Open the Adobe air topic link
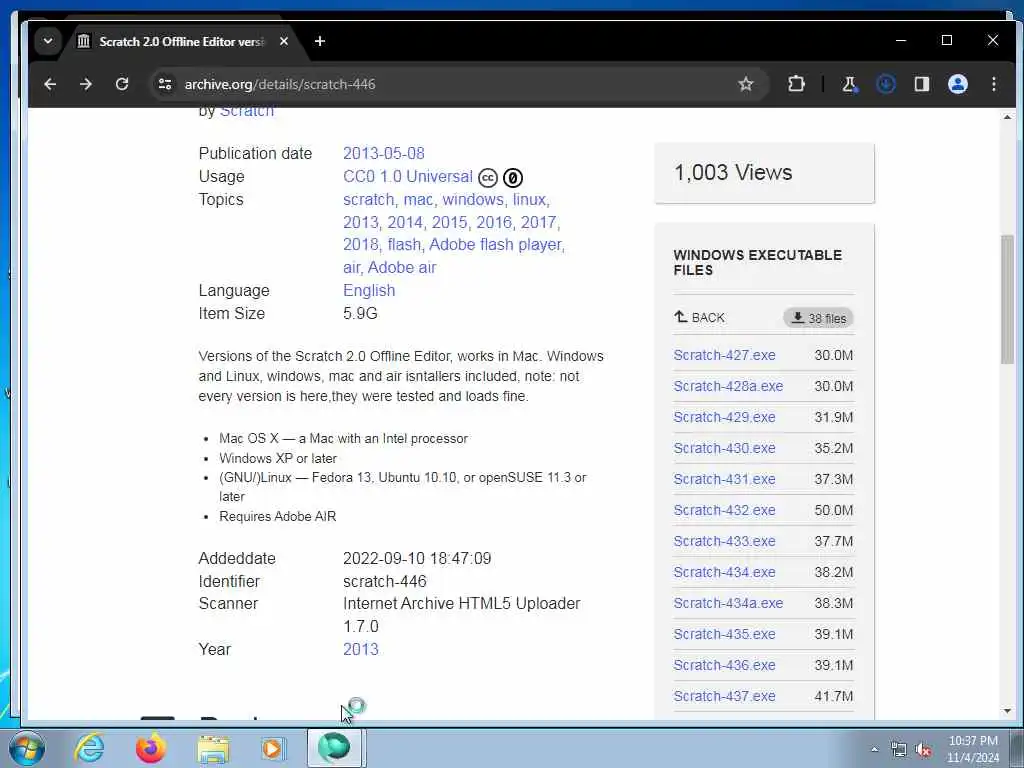 [402, 268]
